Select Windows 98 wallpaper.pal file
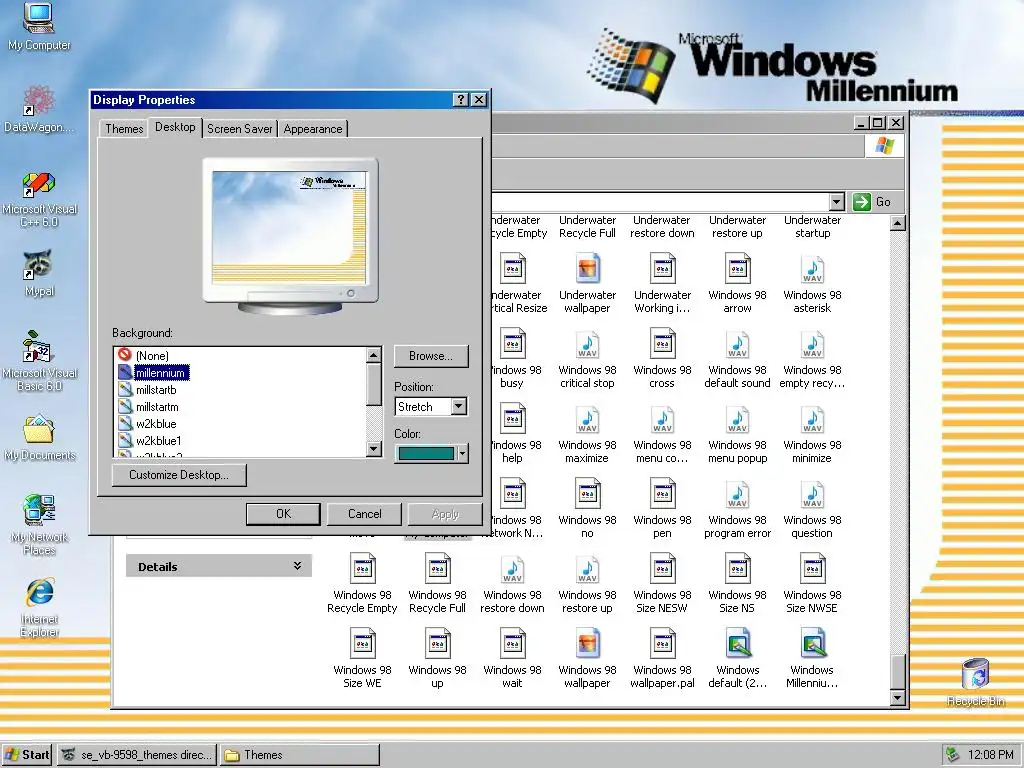 662,659
